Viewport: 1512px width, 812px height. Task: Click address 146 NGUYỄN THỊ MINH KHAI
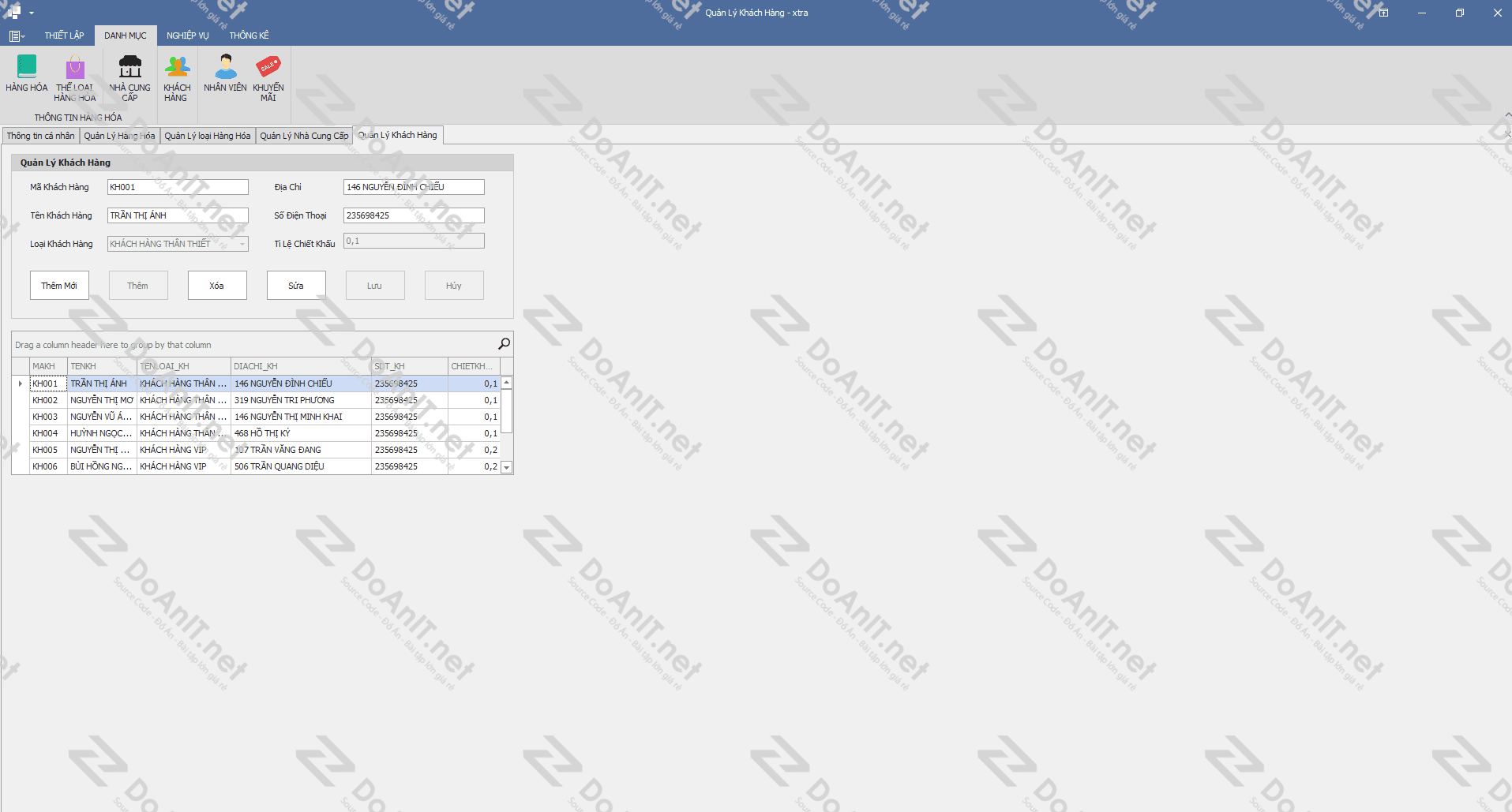click(301, 417)
